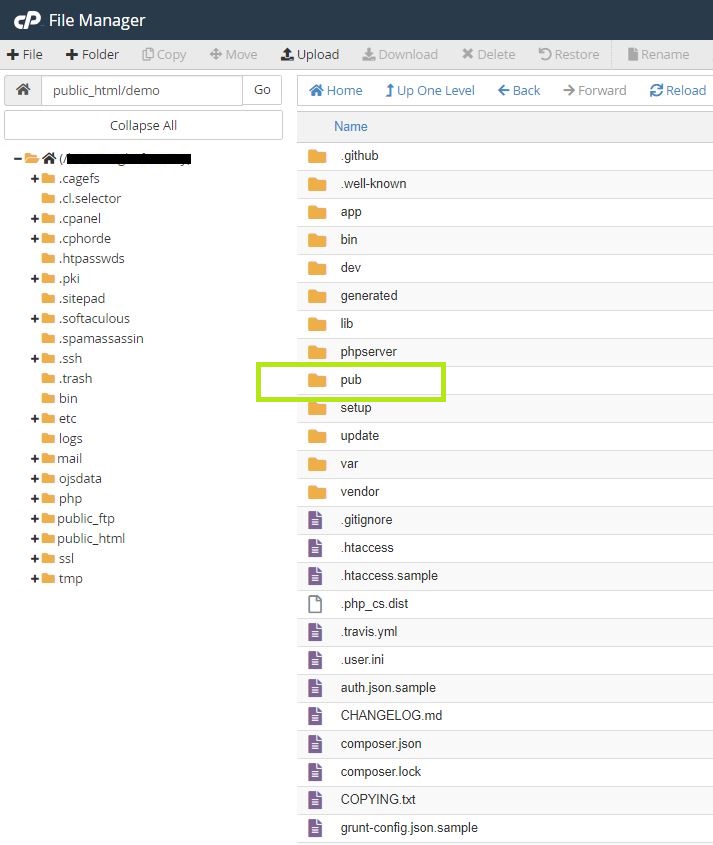
Task: Click the path input field
Action: click(141, 90)
